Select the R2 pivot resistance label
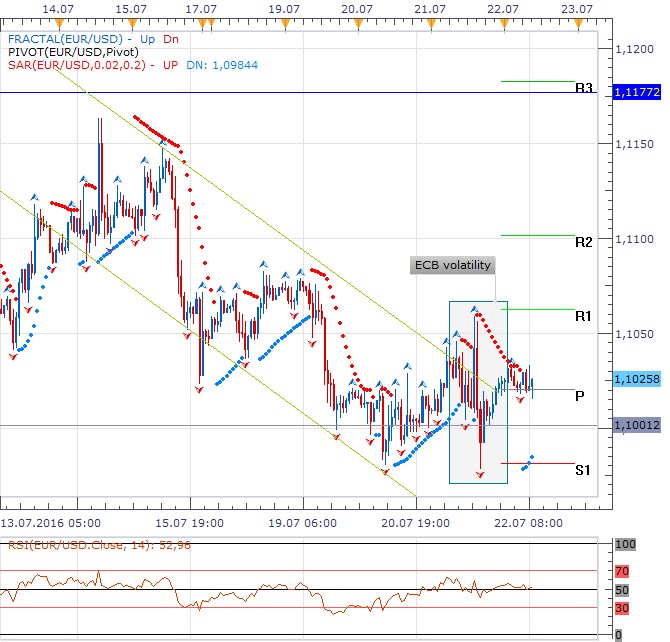The width and height of the screenshot is (670, 642). pyautogui.click(x=585, y=242)
